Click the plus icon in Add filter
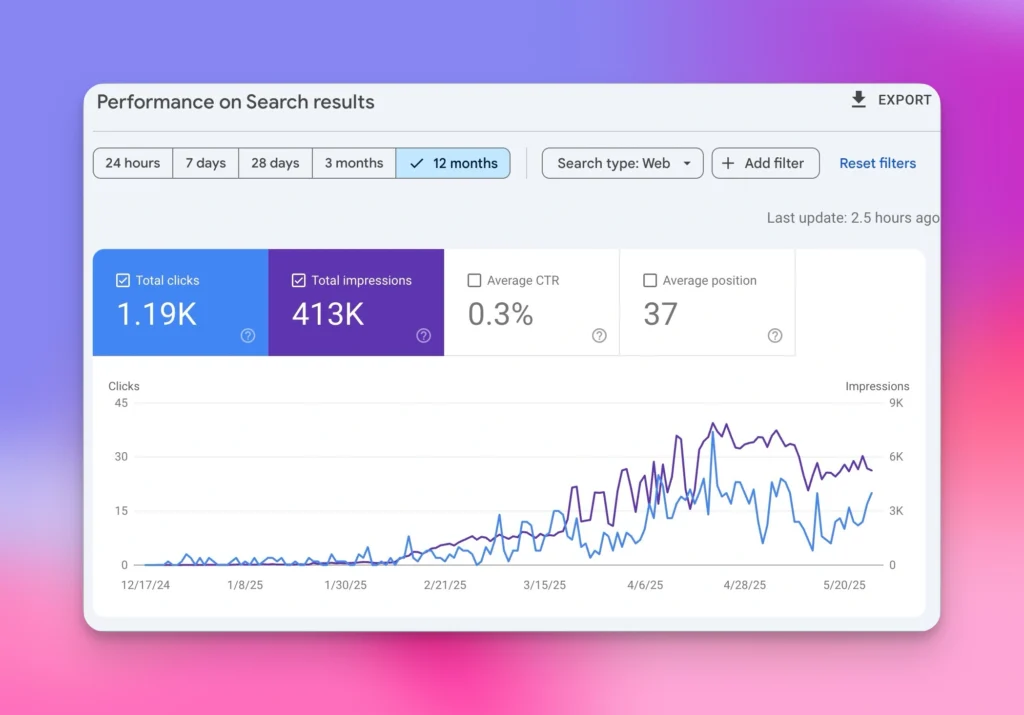Screen dimensions: 1024x715 pyautogui.click(x=728, y=163)
